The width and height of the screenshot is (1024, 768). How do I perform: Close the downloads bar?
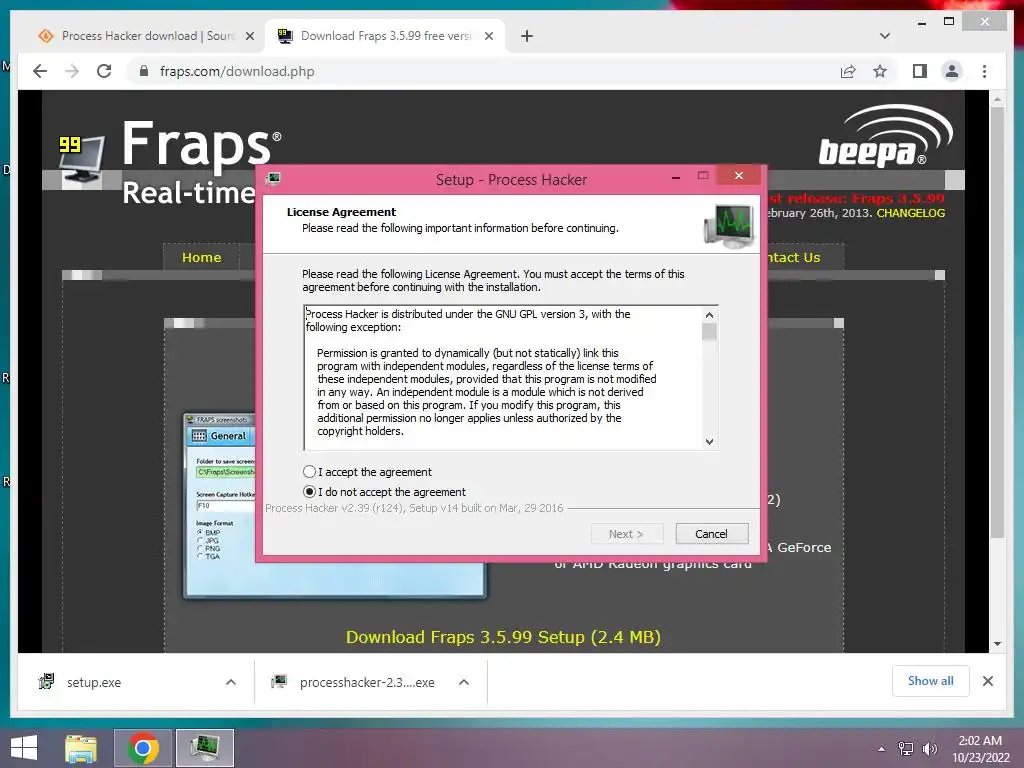(x=987, y=681)
